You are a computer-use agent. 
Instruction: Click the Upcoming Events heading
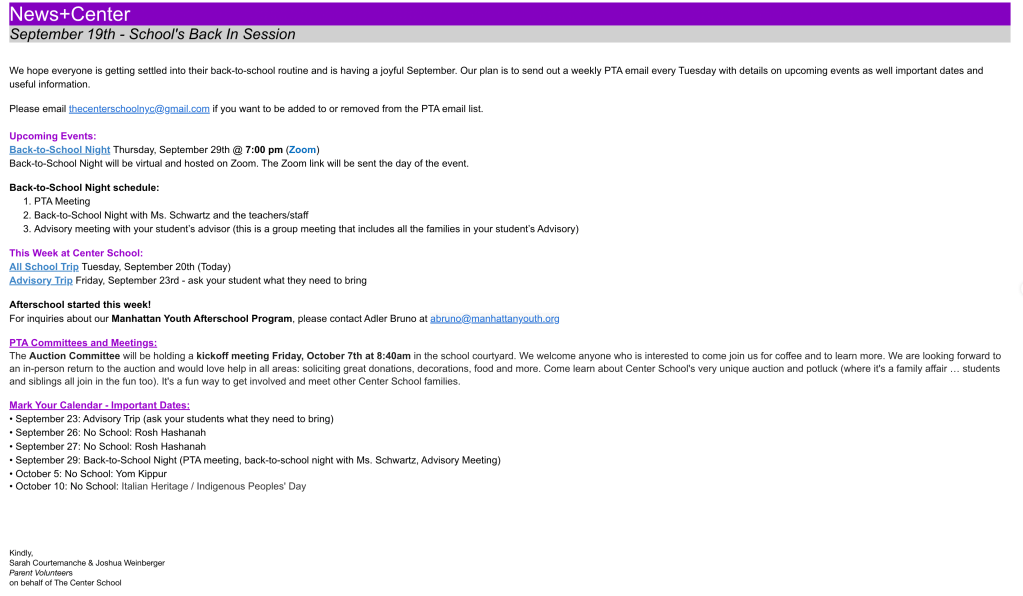click(x=53, y=136)
